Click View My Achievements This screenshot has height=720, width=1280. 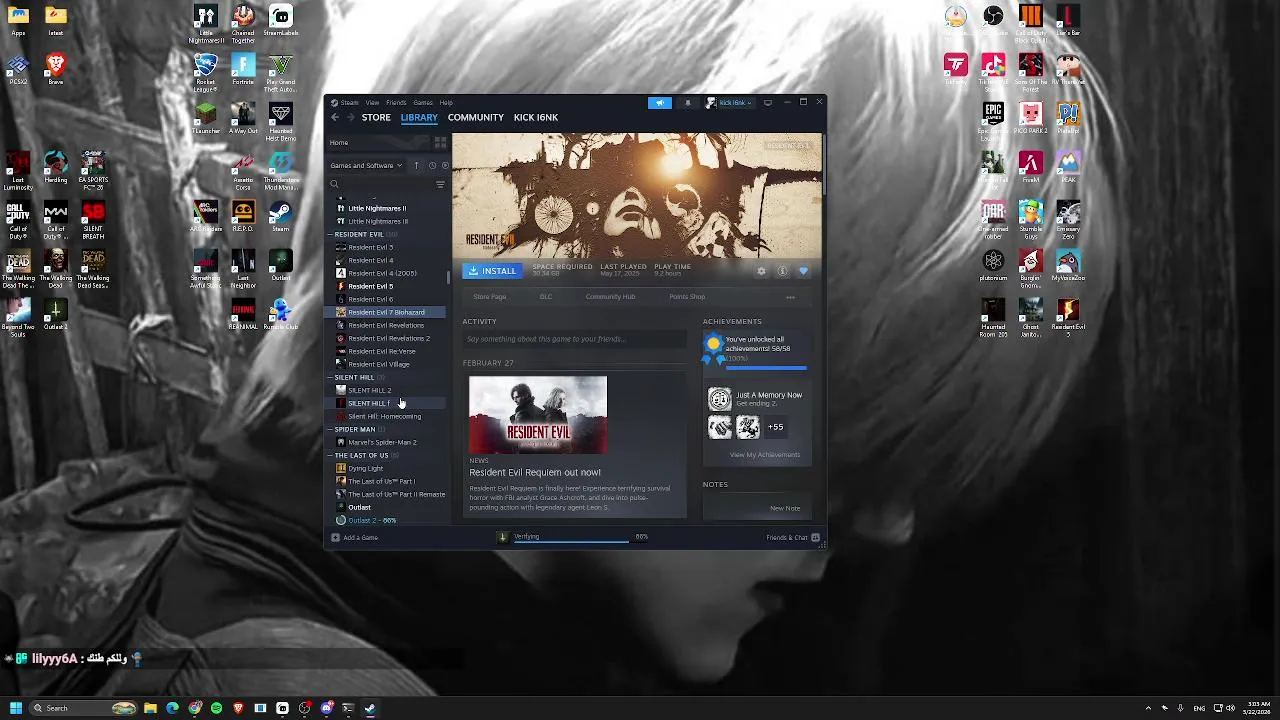(x=765, y=455)
